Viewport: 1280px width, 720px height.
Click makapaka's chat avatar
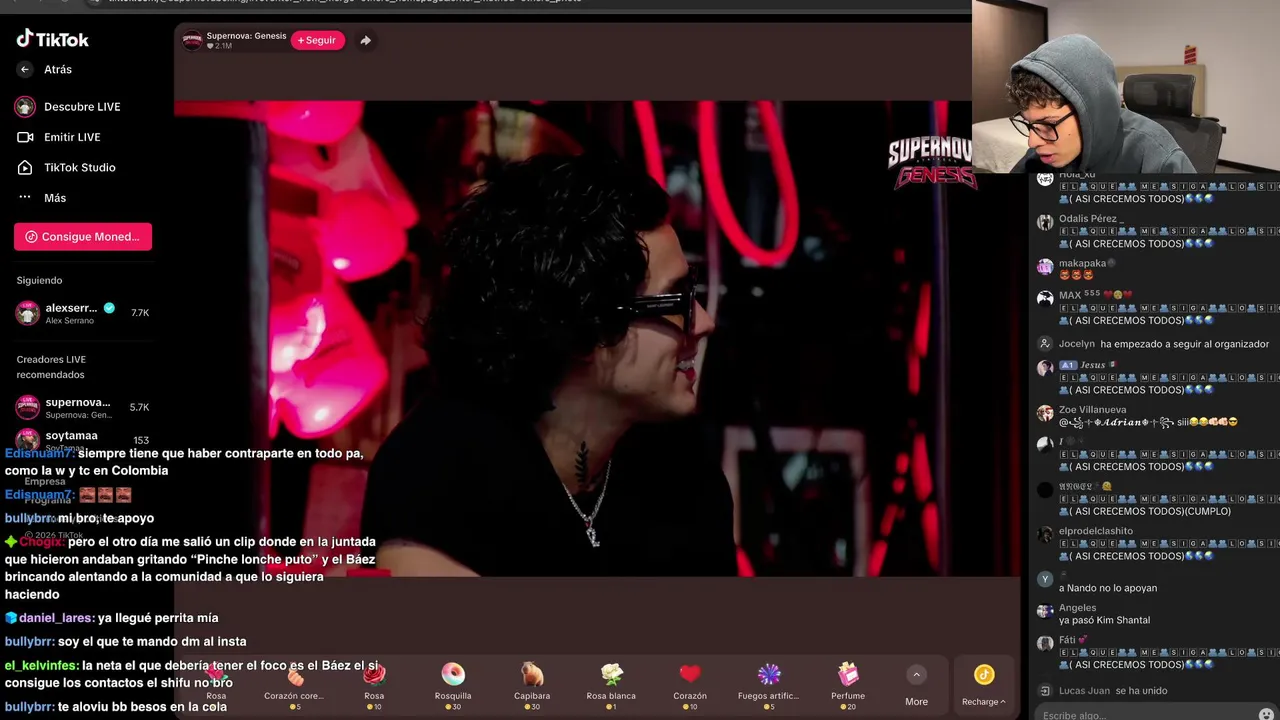pyautogui.click(x=1045, y=267)
